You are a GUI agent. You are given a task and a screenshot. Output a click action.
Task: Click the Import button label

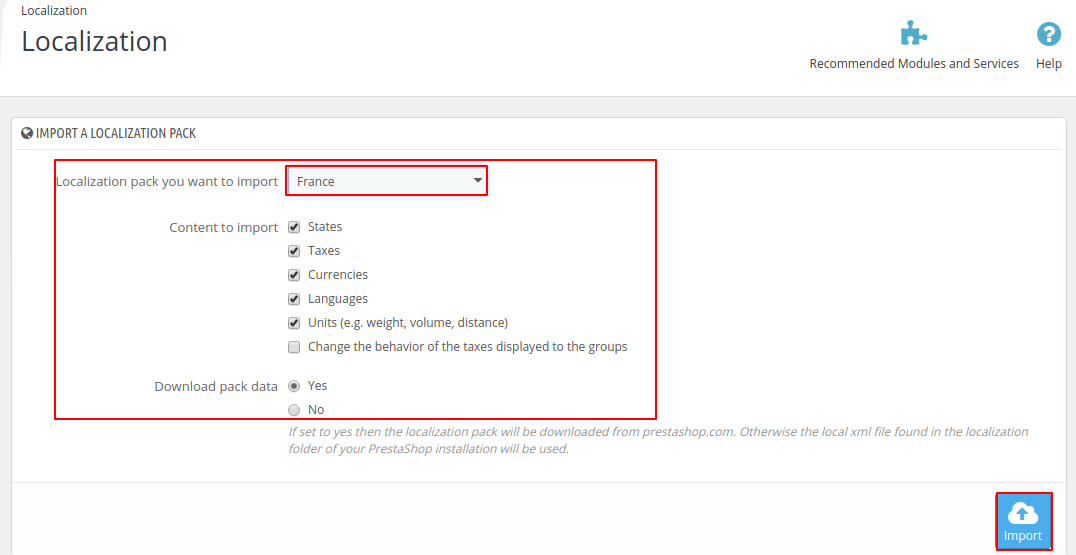point(1022,536)
